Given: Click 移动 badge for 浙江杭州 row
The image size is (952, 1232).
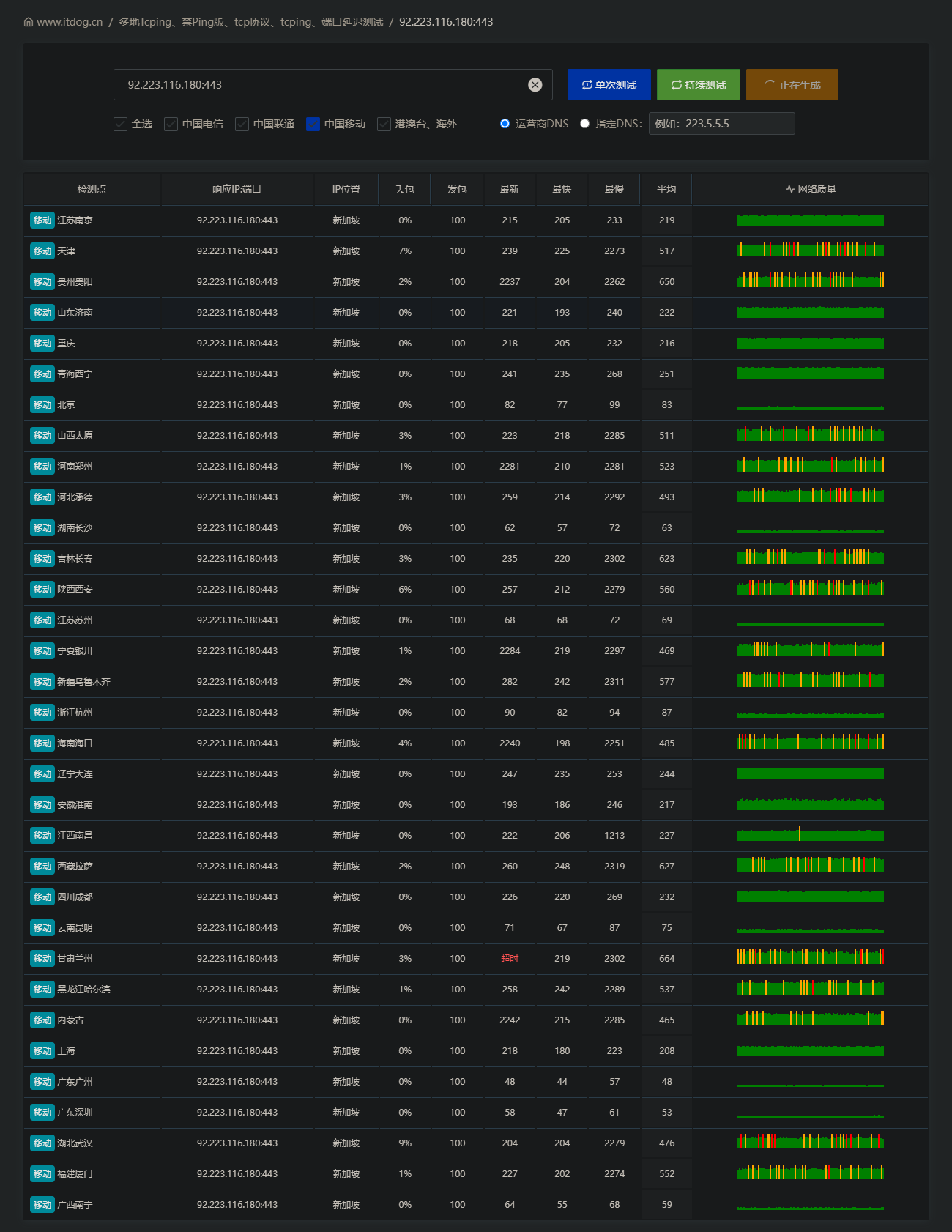Looking at the screenshot, I should point(42,713).
